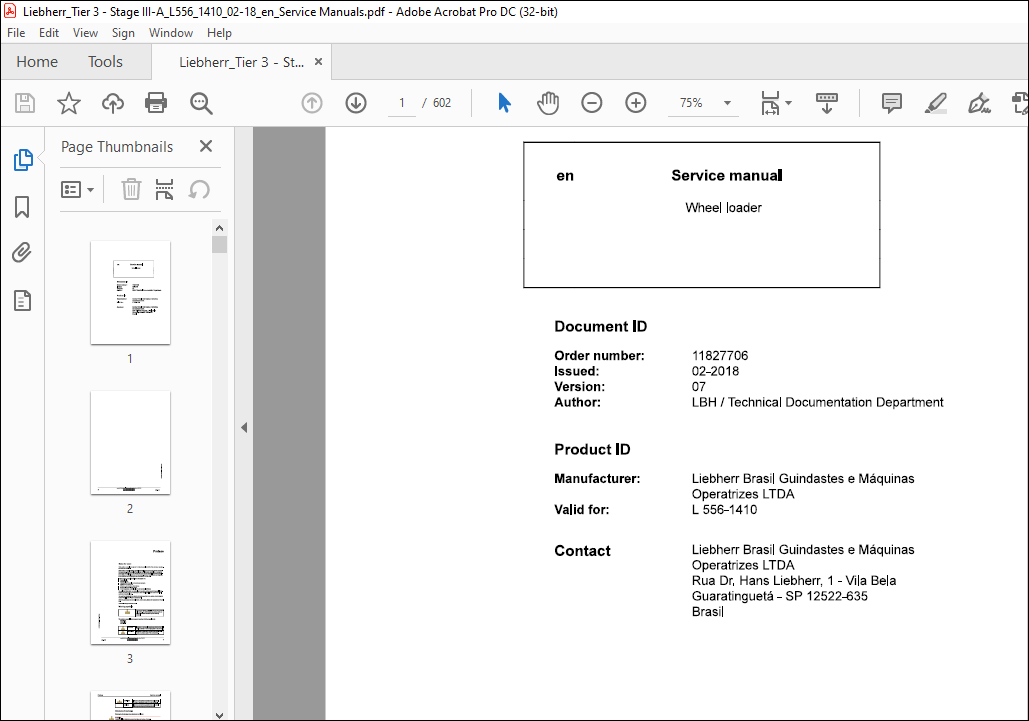Click the thumbnails scrollbar handle
Viewport: 1029px width, 721px height.
[x=219, y=245]
